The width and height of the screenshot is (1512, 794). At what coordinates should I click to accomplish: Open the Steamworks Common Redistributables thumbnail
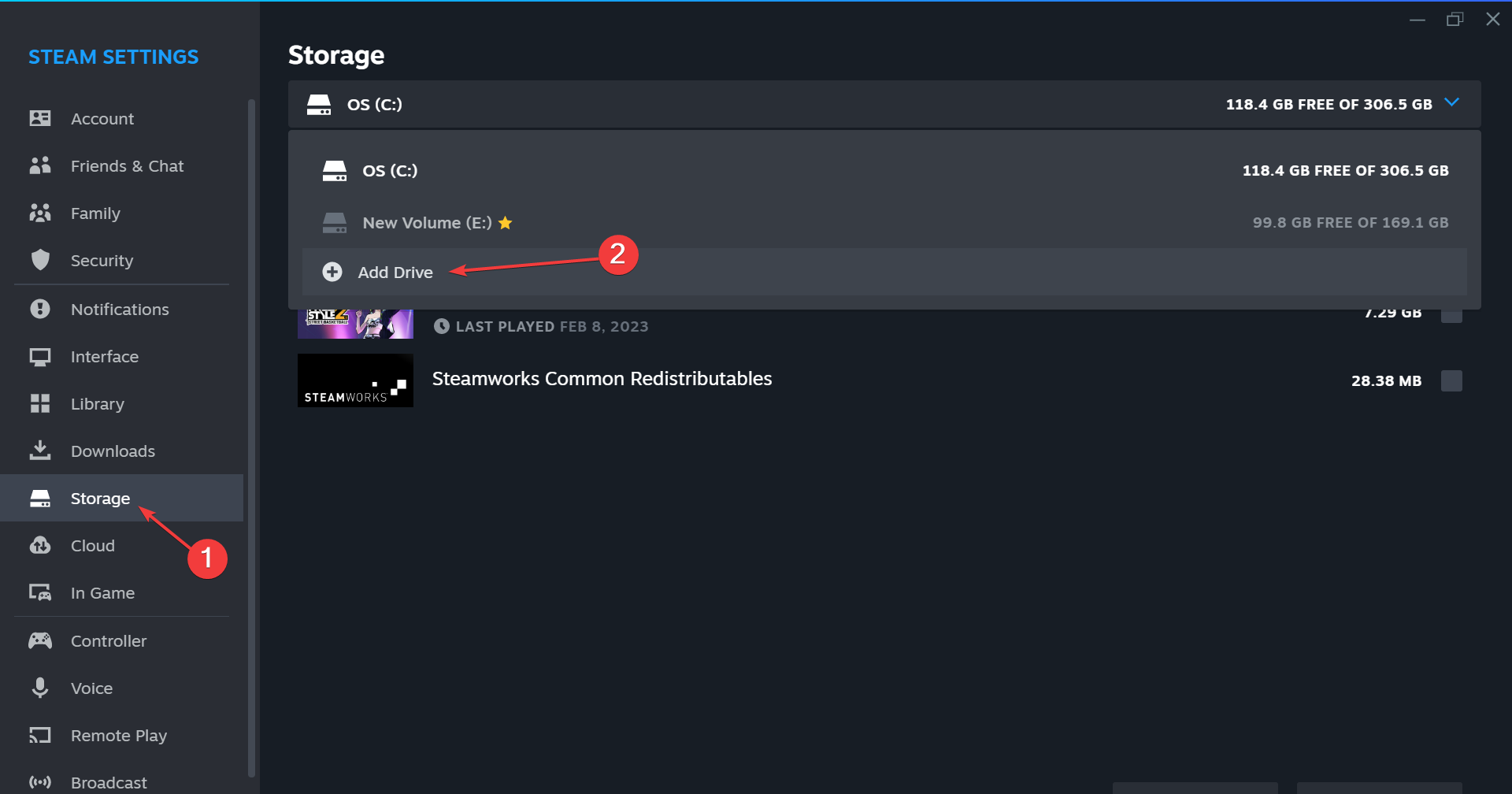355,380
